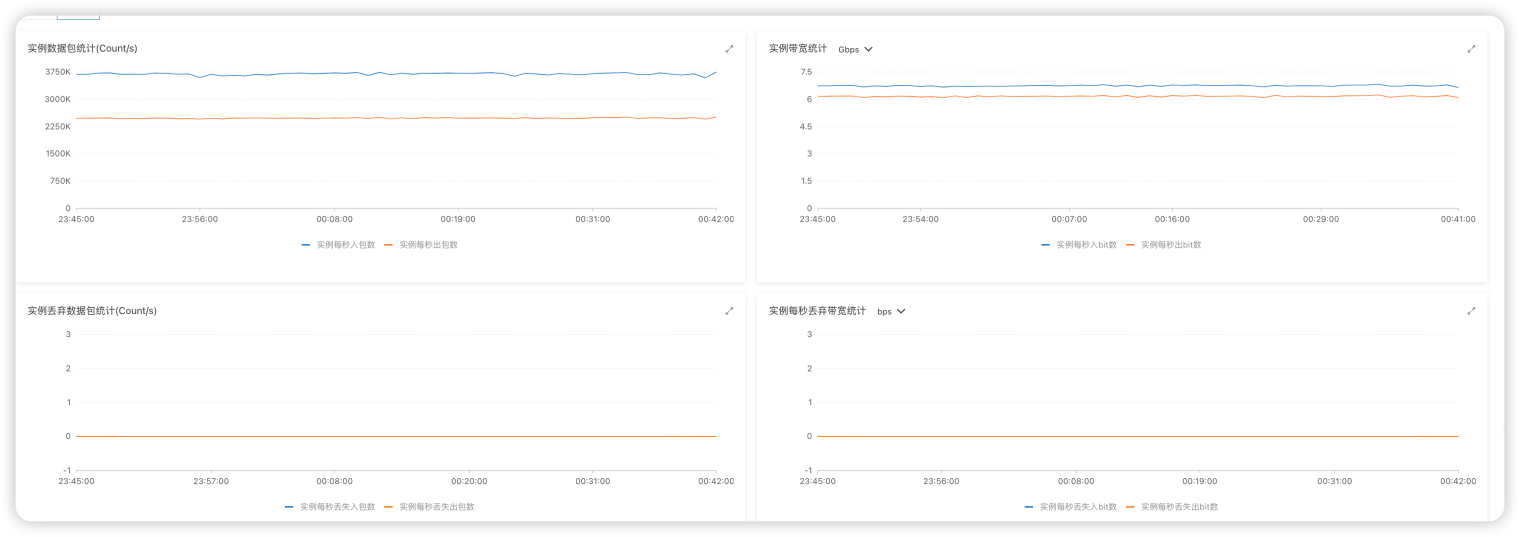Click the 1500K y-axis label
The image size is (1520, 537).
[58, 154]
